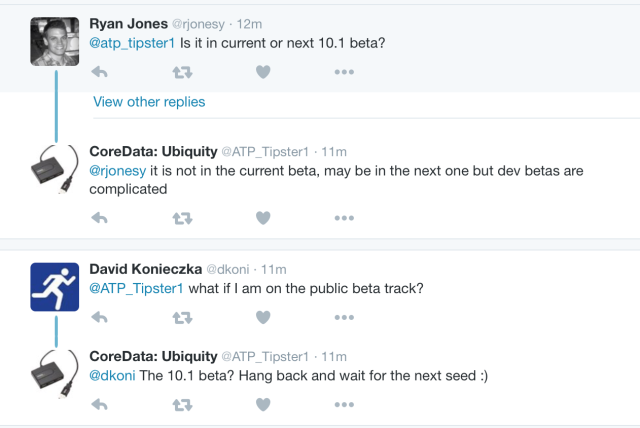Open the @rjonesy mention in CoreData's reply
640x428 pixels.
click(x=118, y=171)
